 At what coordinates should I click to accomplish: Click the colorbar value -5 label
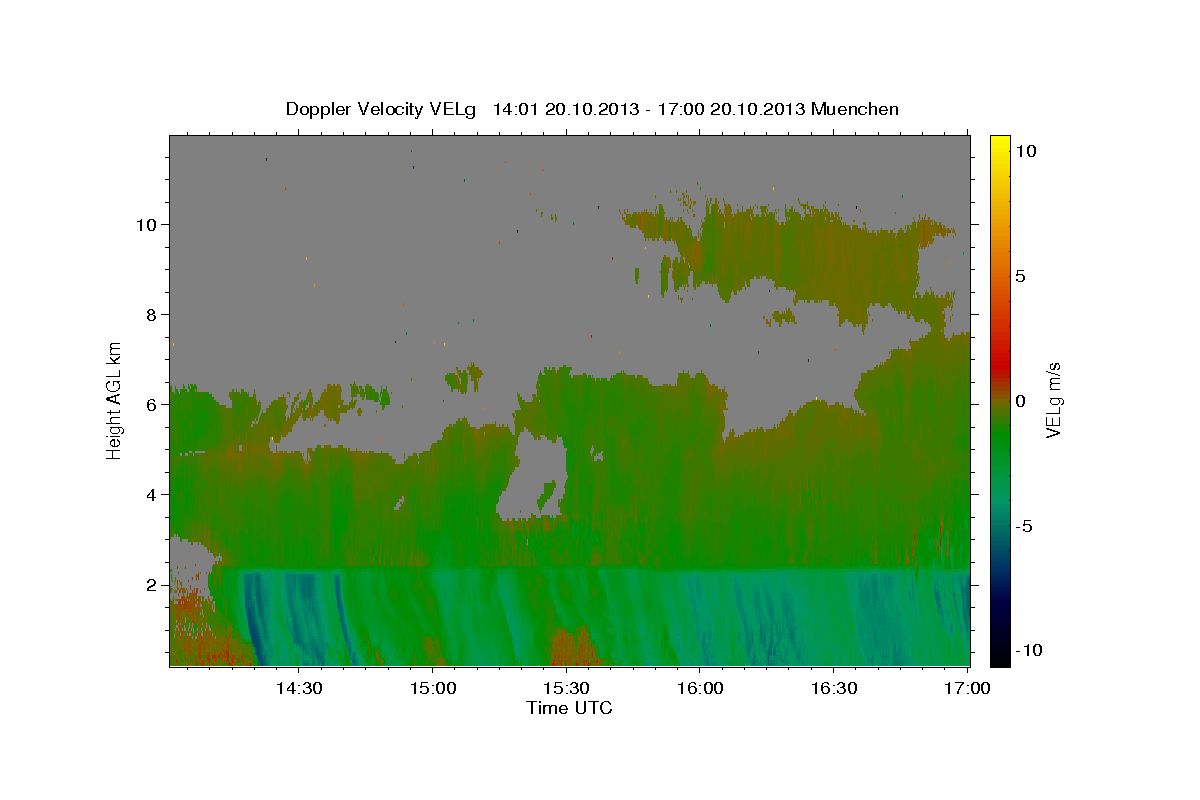(1024, 526)
